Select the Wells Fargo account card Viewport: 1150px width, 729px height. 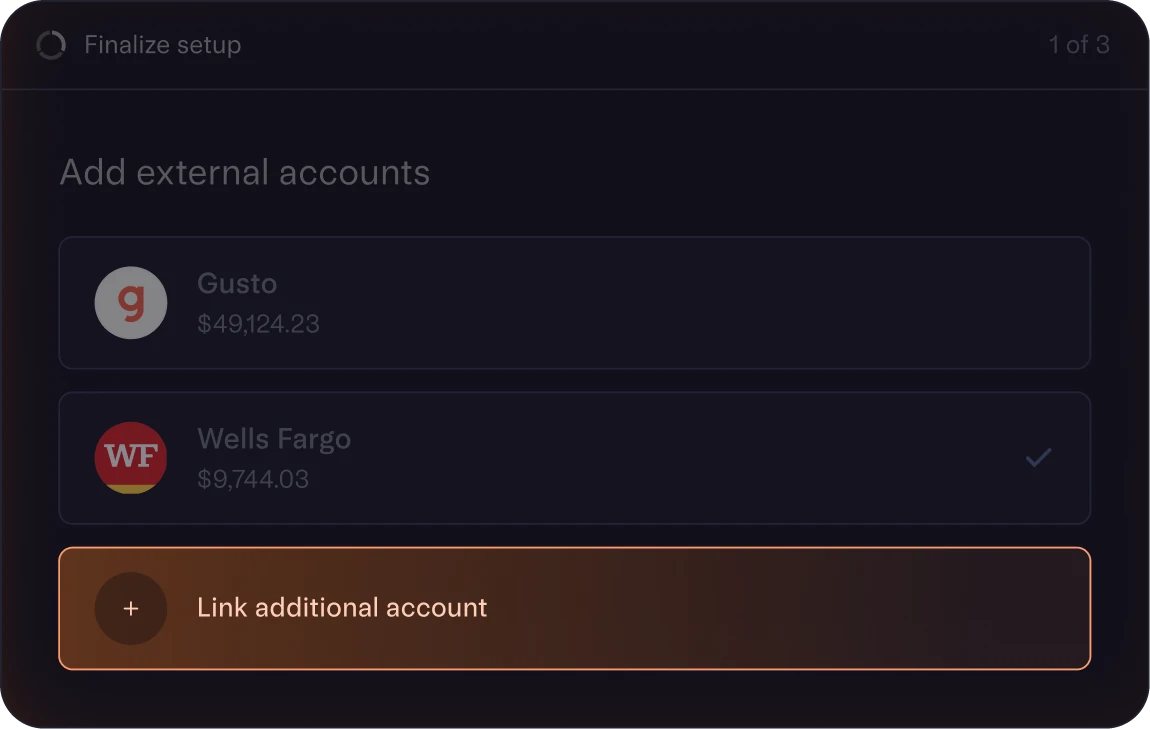point(574,458)
